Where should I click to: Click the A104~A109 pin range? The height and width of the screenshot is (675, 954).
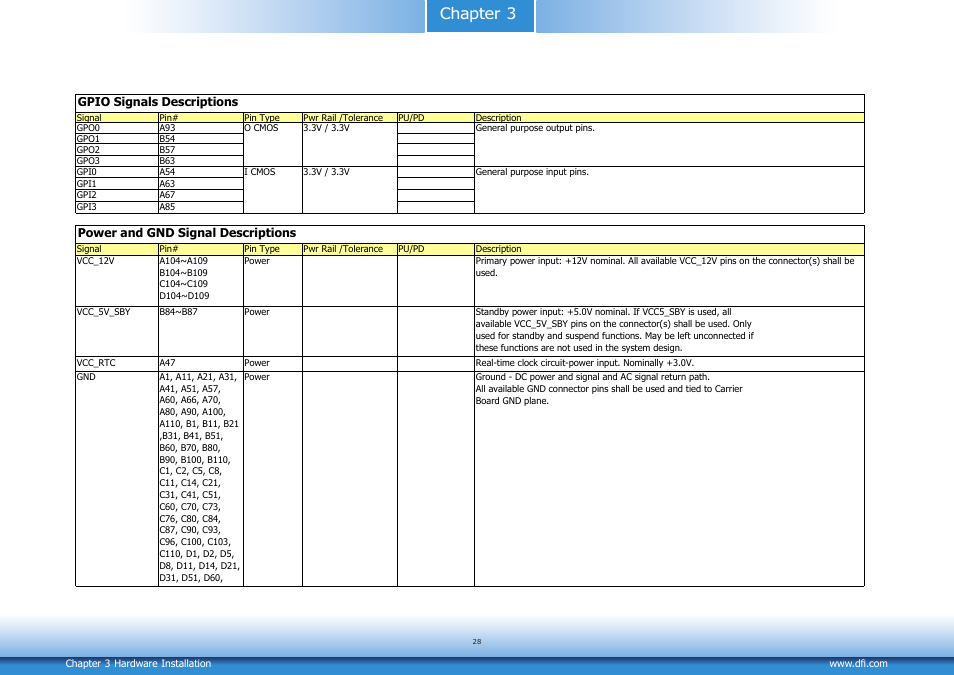[184, 261]
